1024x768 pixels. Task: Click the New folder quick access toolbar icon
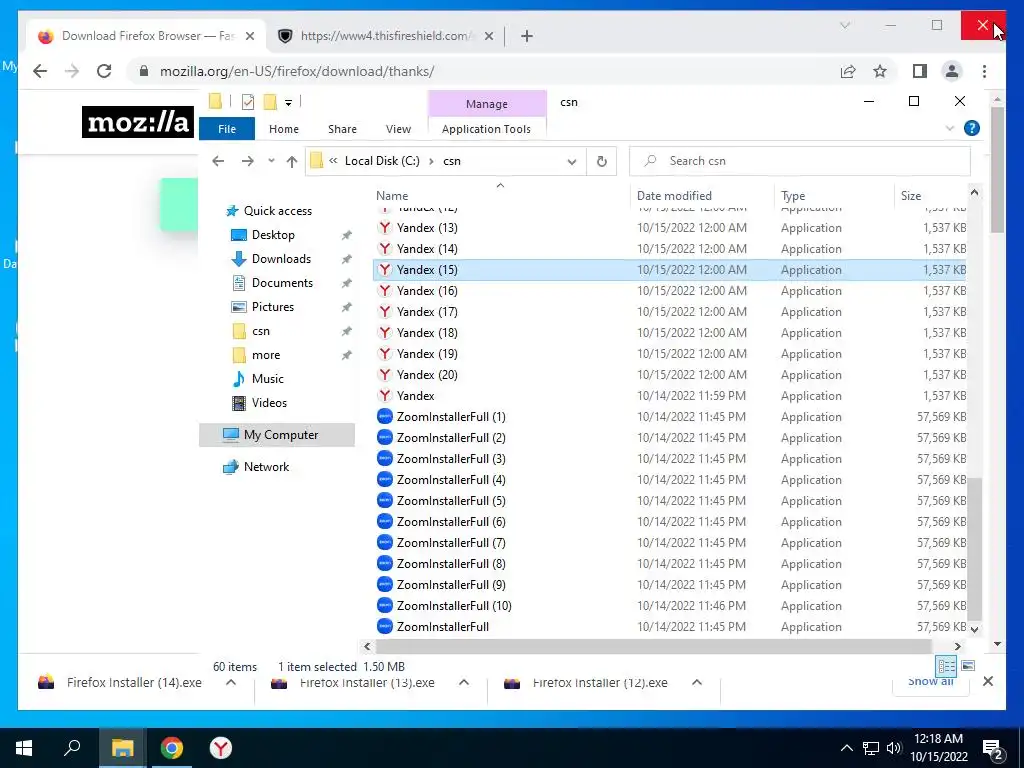coord(270,102)
